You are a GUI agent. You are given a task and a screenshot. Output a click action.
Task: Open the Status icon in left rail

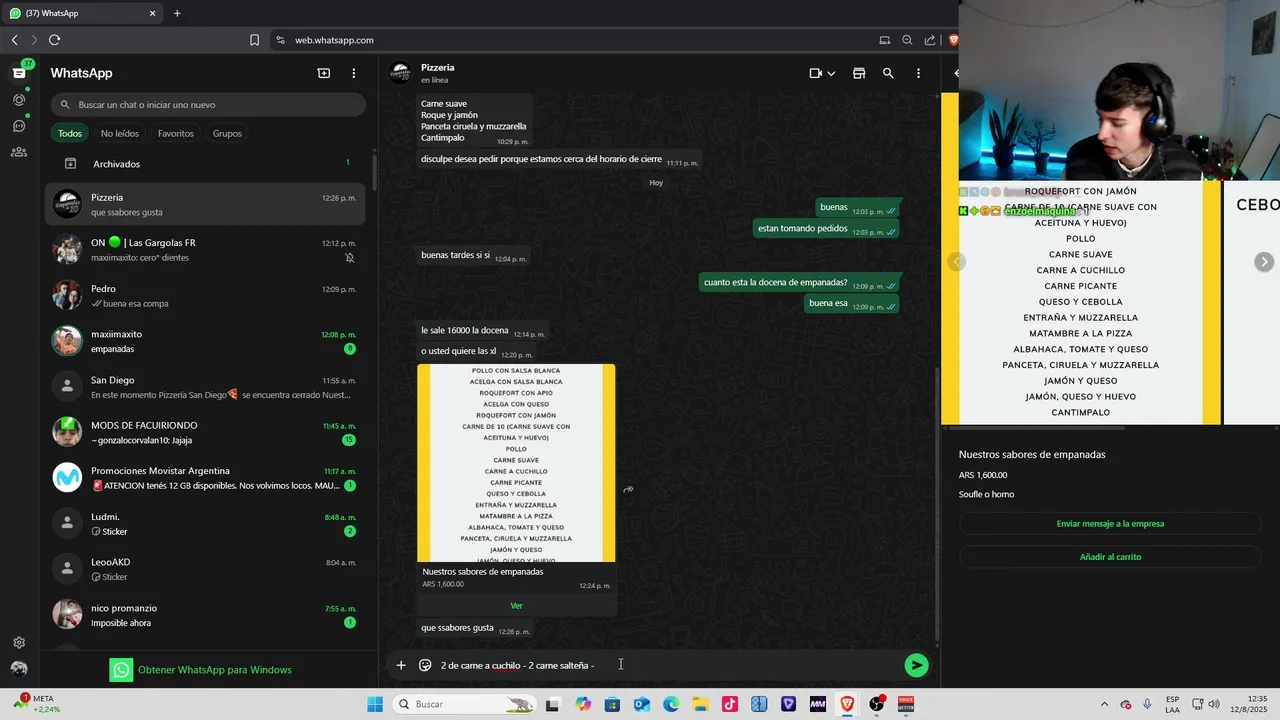click(19, 100)
